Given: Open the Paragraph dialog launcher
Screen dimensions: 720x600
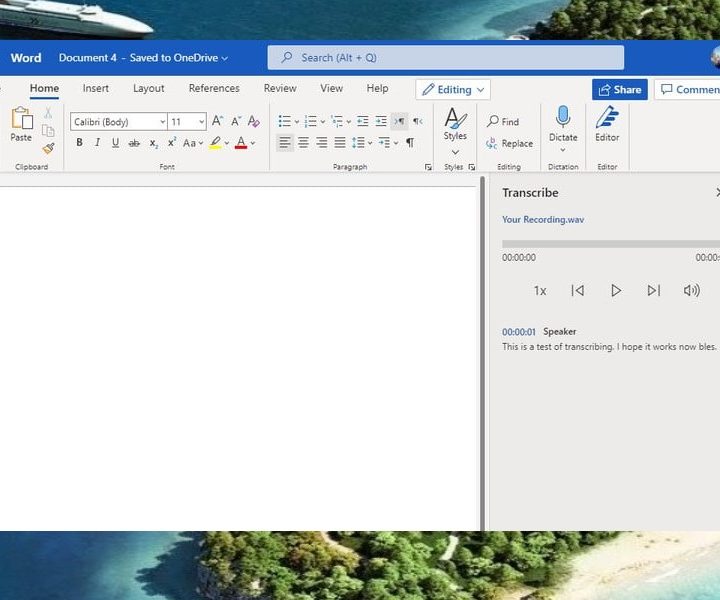Looking at the screenshot, I should tap(428, 167).
